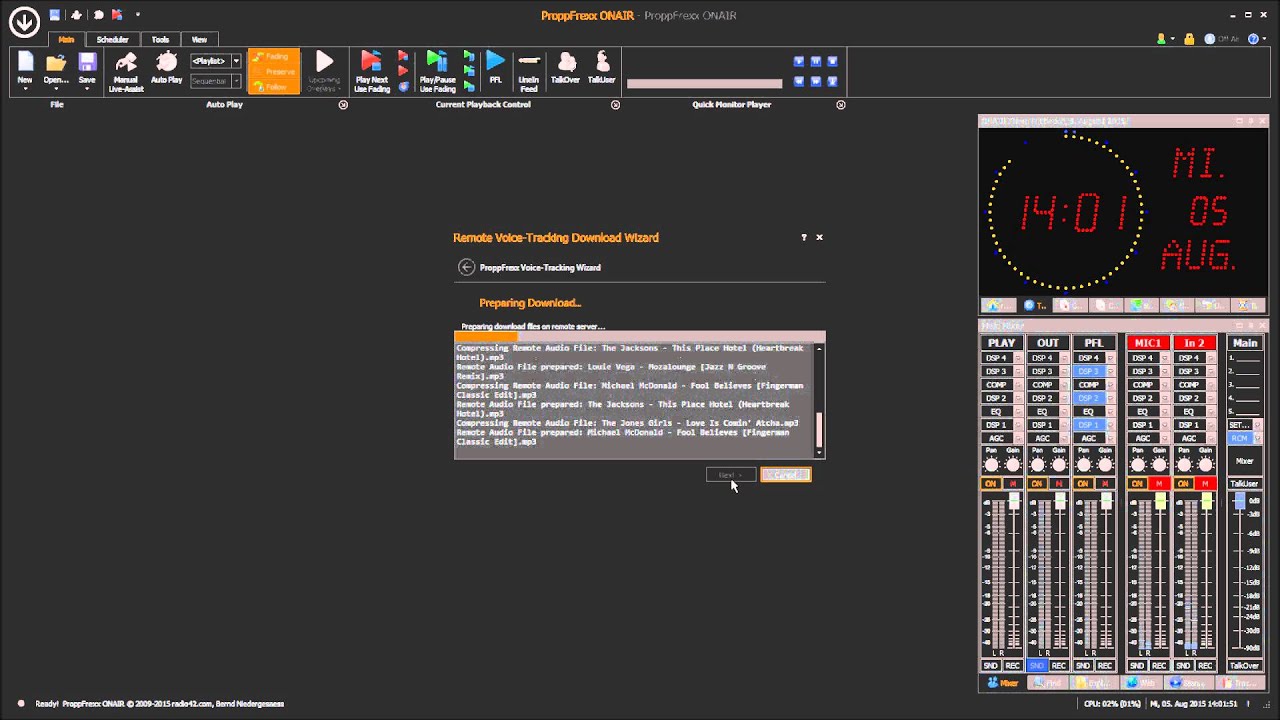
Task: Click the Open folder icon
Action: point(56,62)
